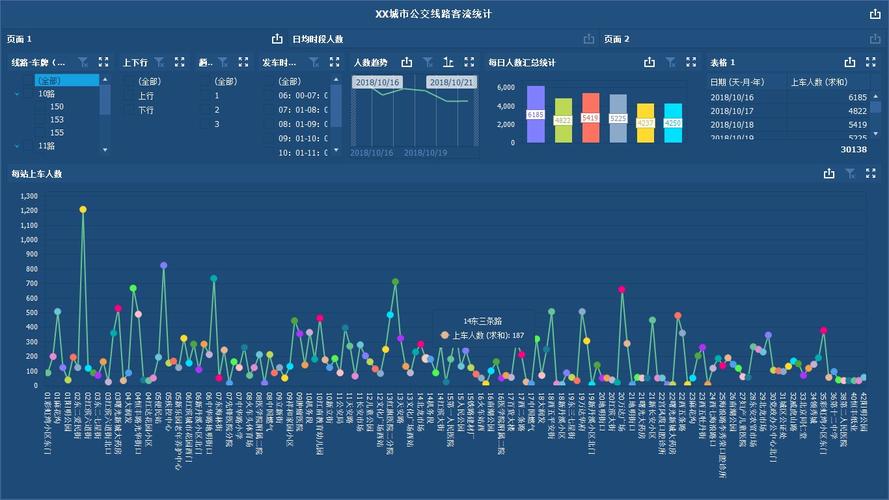Select plate 150 under 10路

tap(57, 107)
